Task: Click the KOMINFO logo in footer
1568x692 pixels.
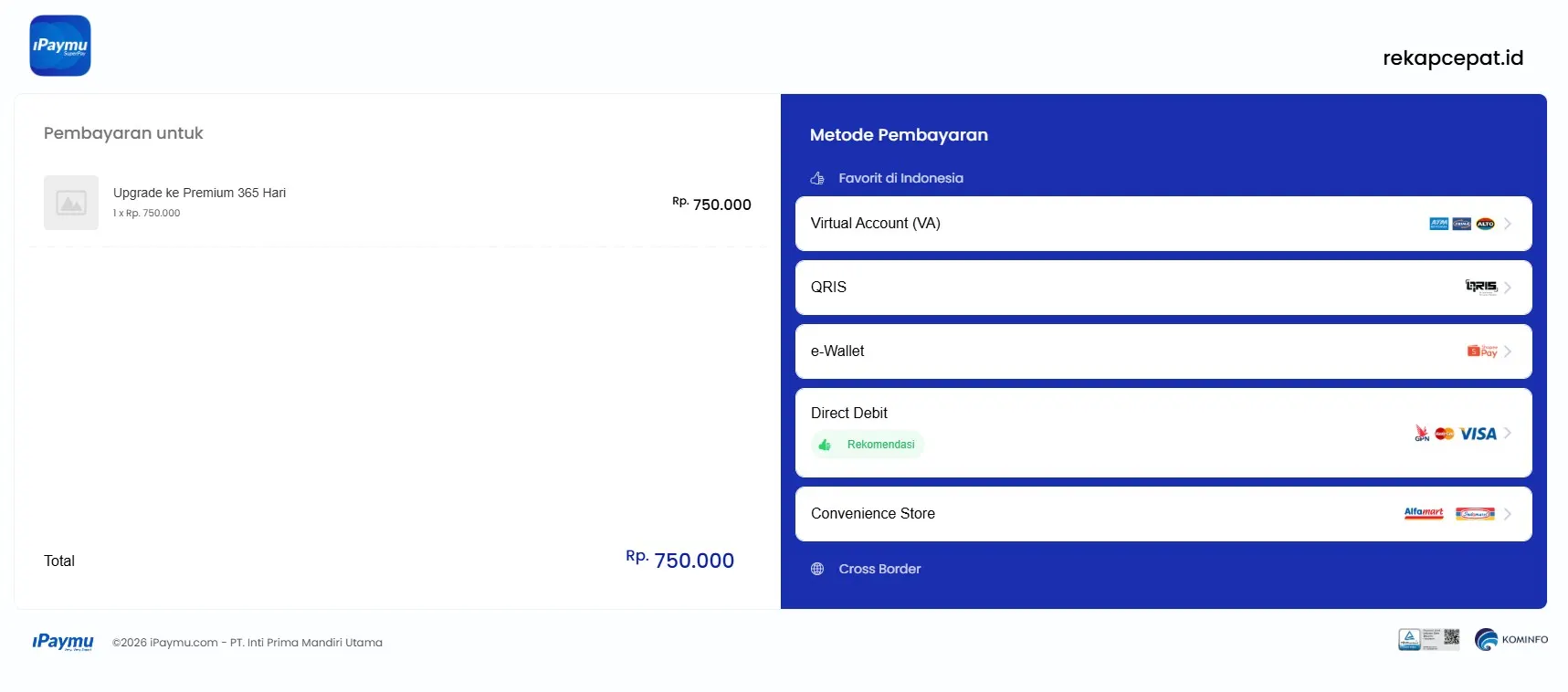Action: (x=1512, y=639)
